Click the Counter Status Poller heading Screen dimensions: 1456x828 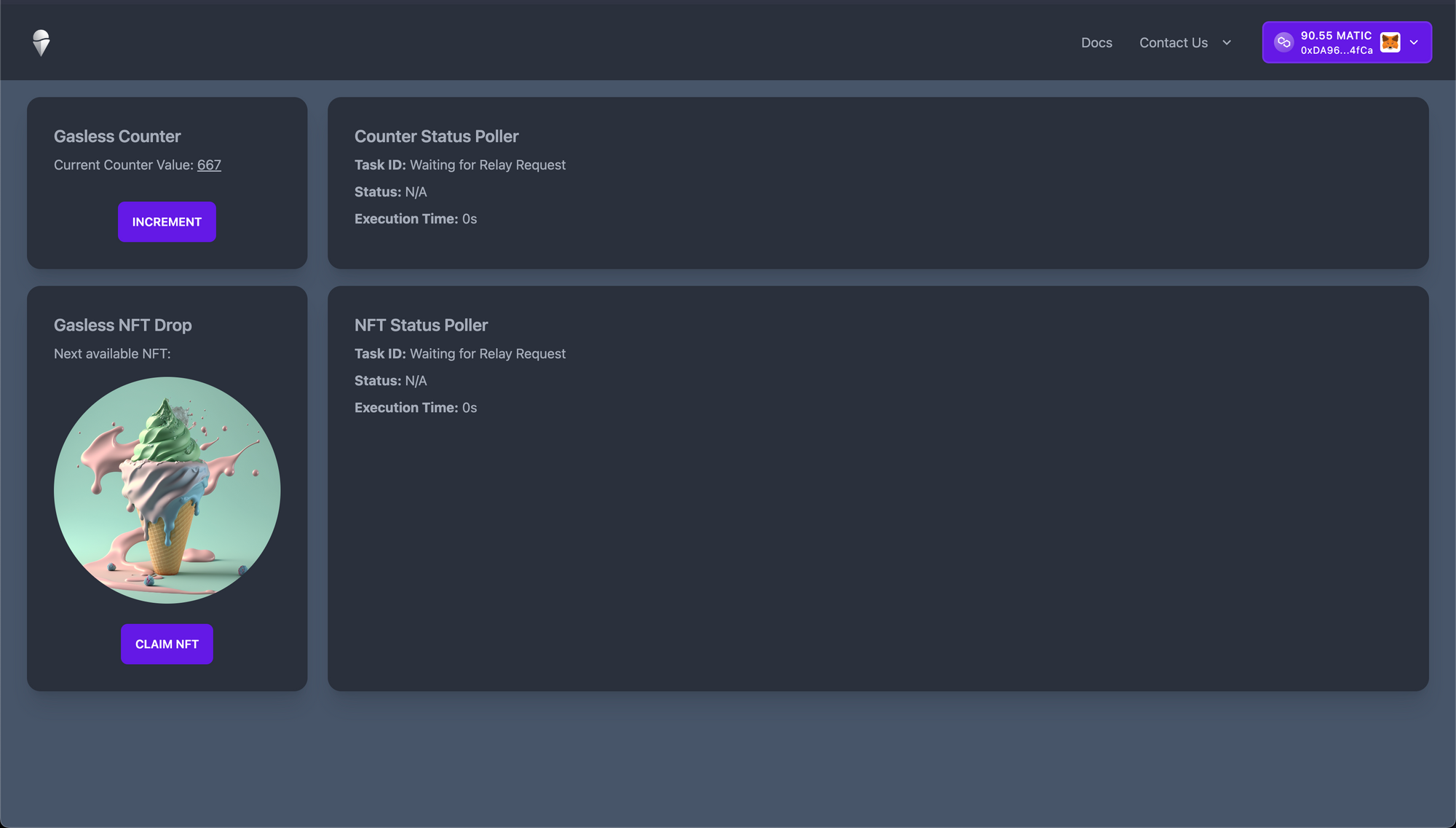click(436, 136)
